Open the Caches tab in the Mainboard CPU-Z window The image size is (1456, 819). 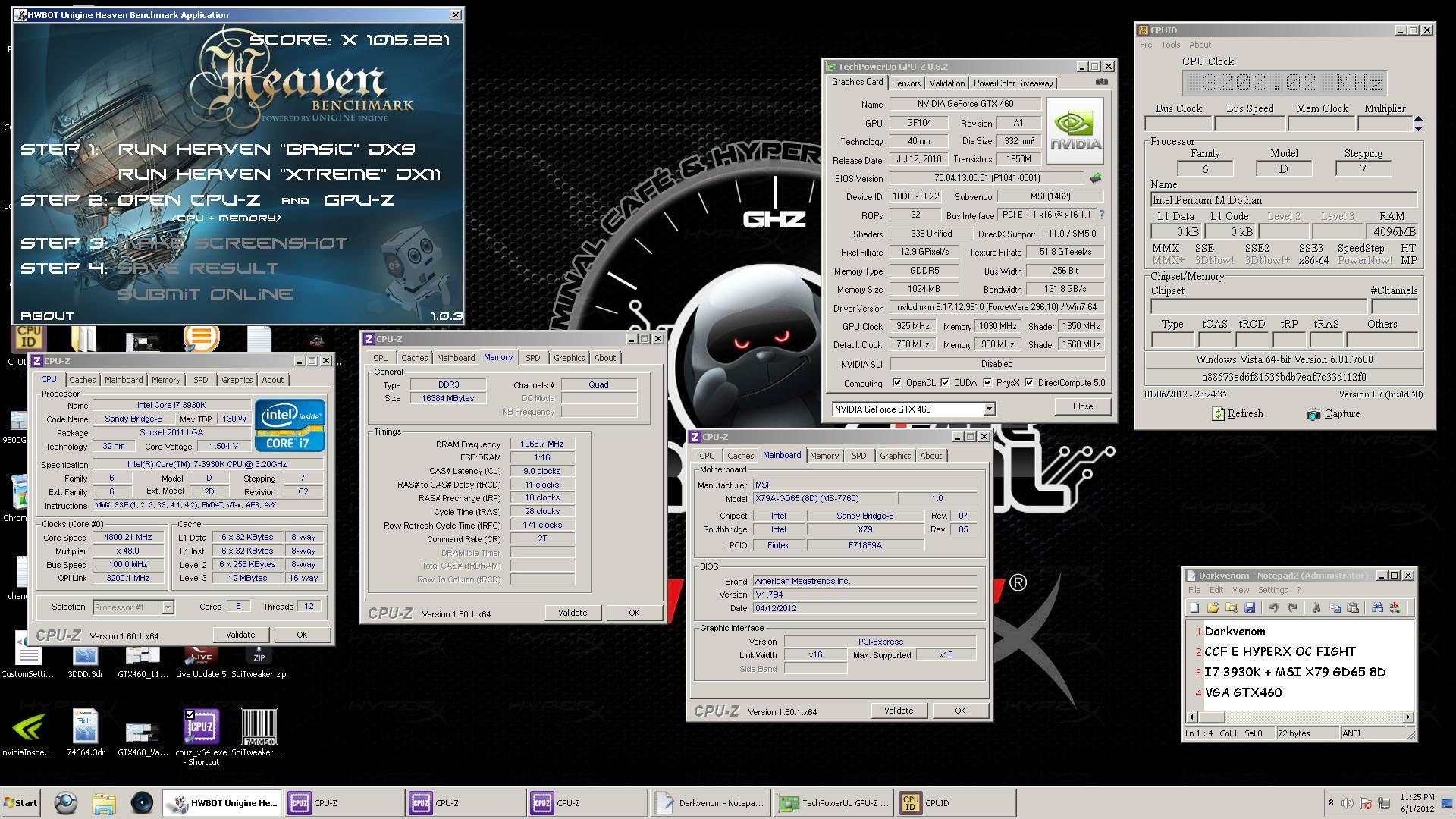click(x=740, y=456)
